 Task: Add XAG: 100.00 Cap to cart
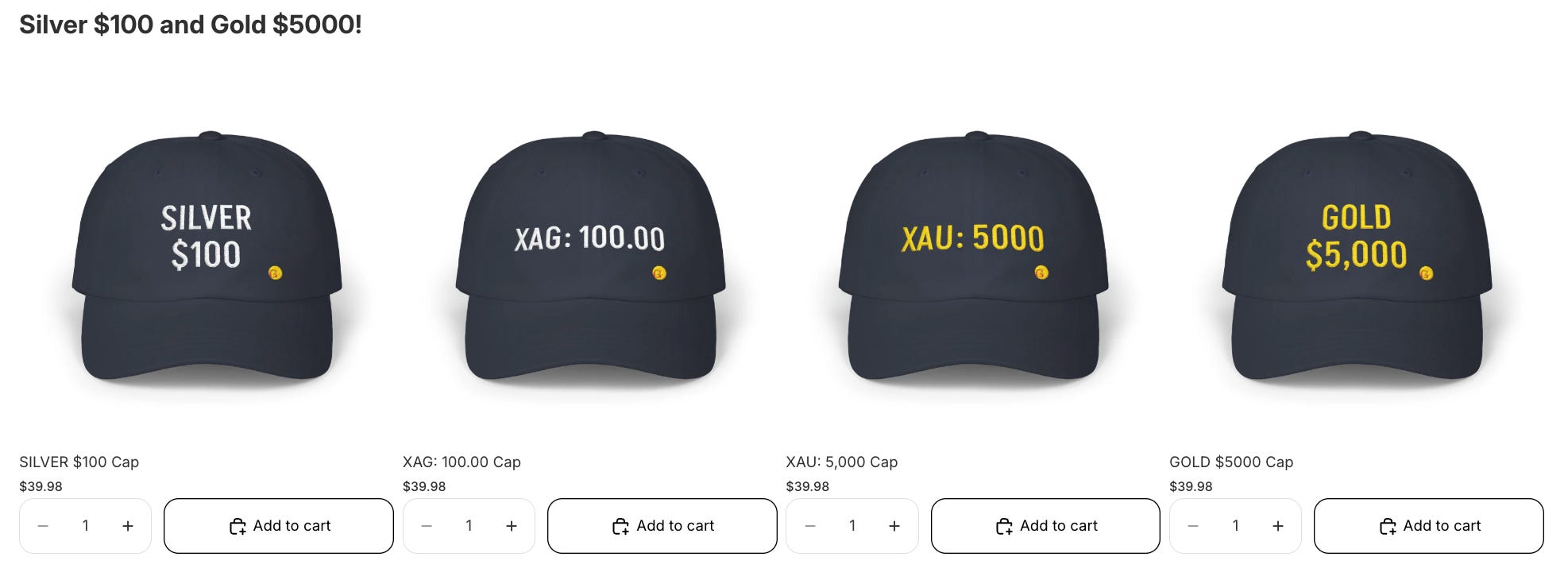[662, 526]
